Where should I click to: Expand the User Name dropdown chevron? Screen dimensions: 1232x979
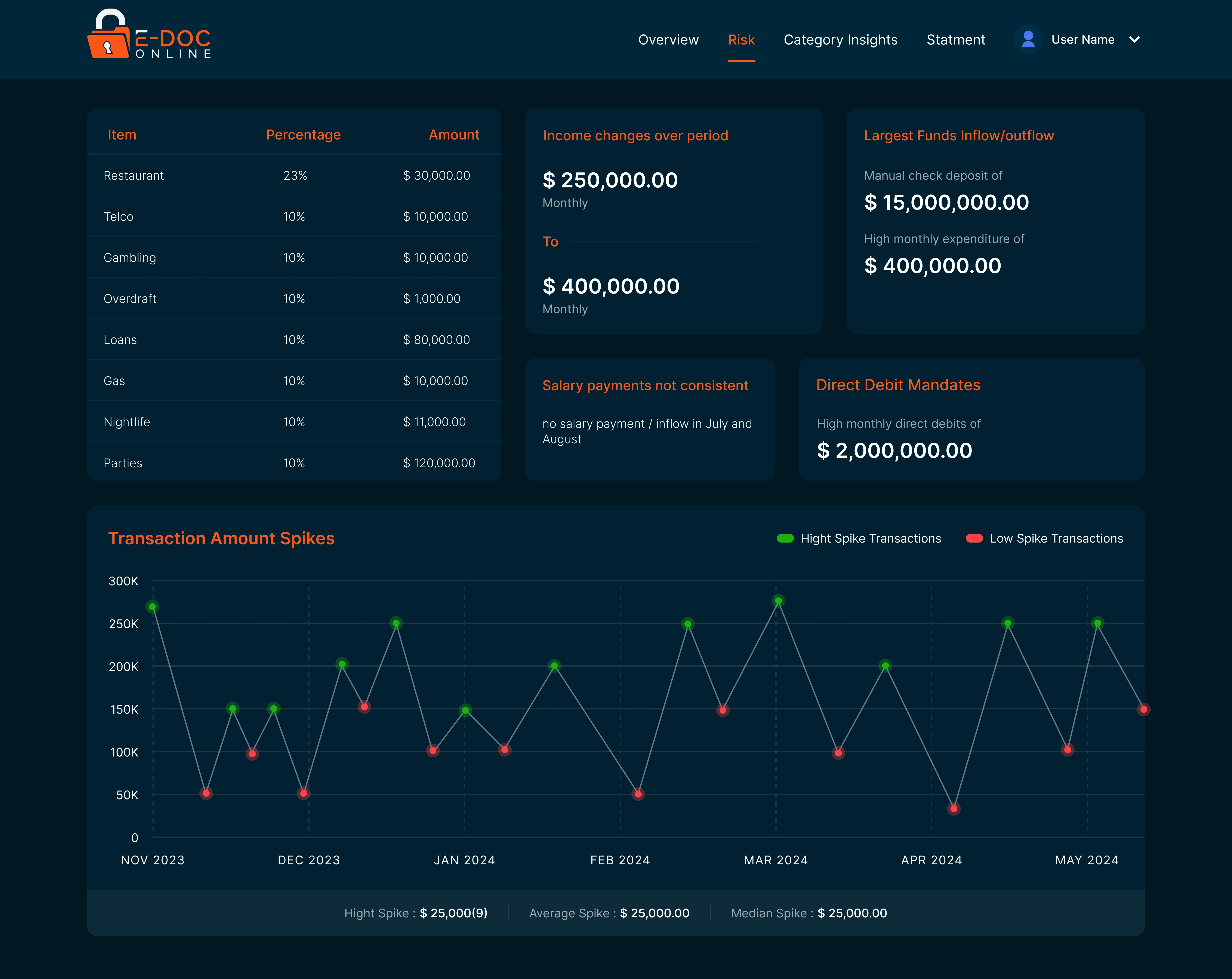pos(1134,39)
